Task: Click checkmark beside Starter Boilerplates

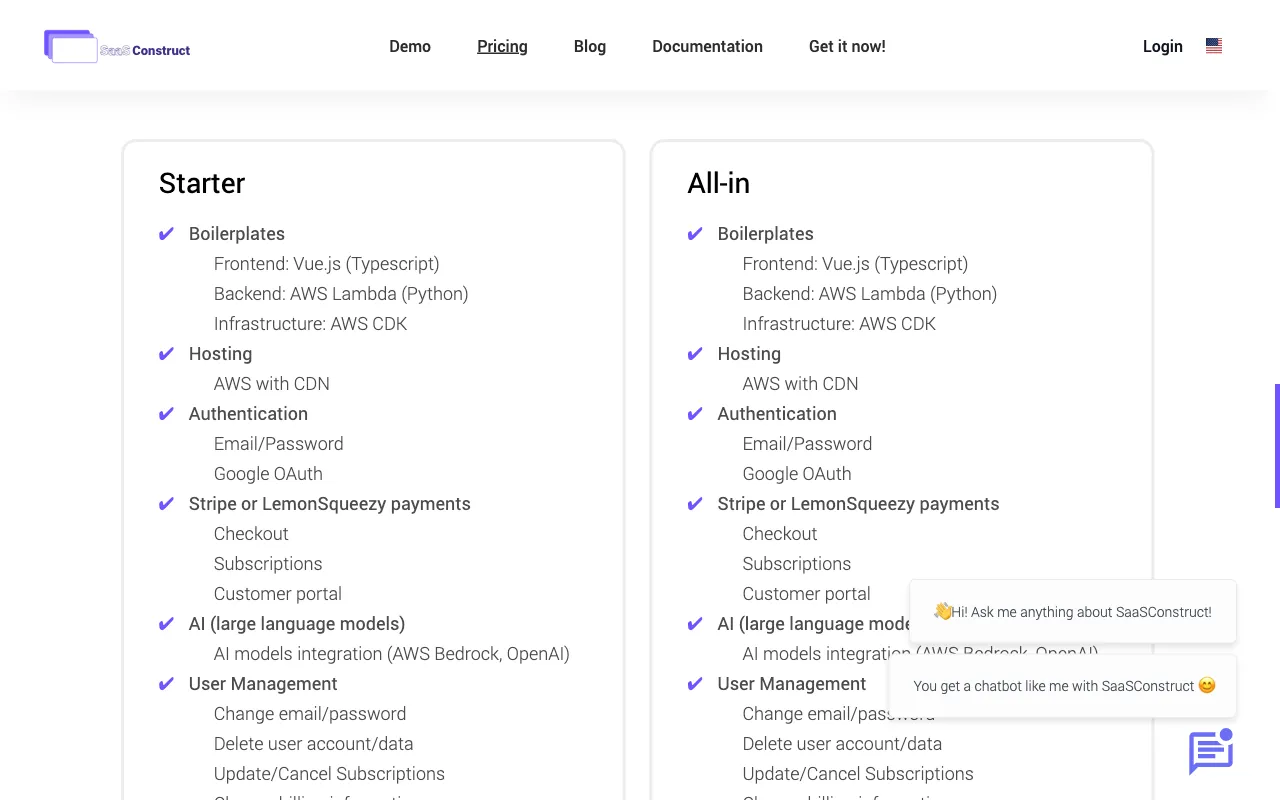Action: 166,234
